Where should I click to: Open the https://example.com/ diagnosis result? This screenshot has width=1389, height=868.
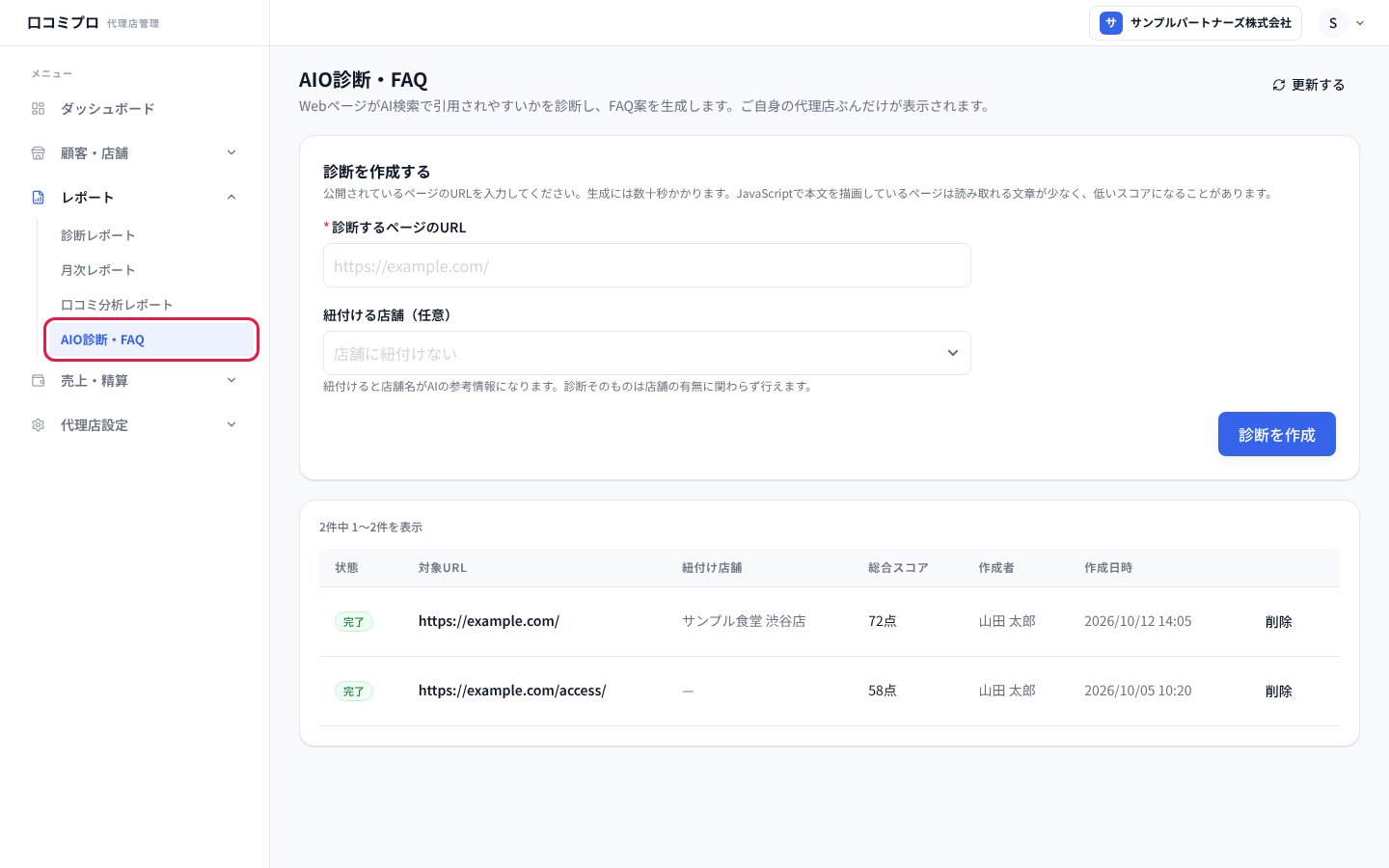(489, 621)
